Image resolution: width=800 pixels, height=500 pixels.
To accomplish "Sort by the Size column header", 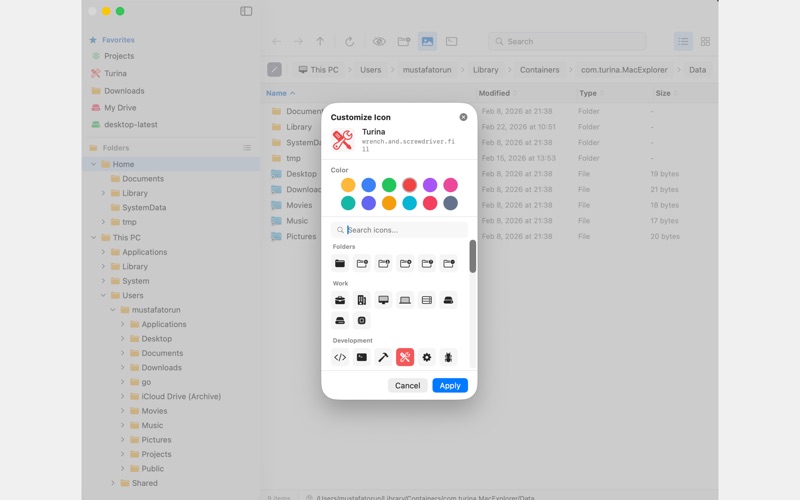I will click(663, 93).
